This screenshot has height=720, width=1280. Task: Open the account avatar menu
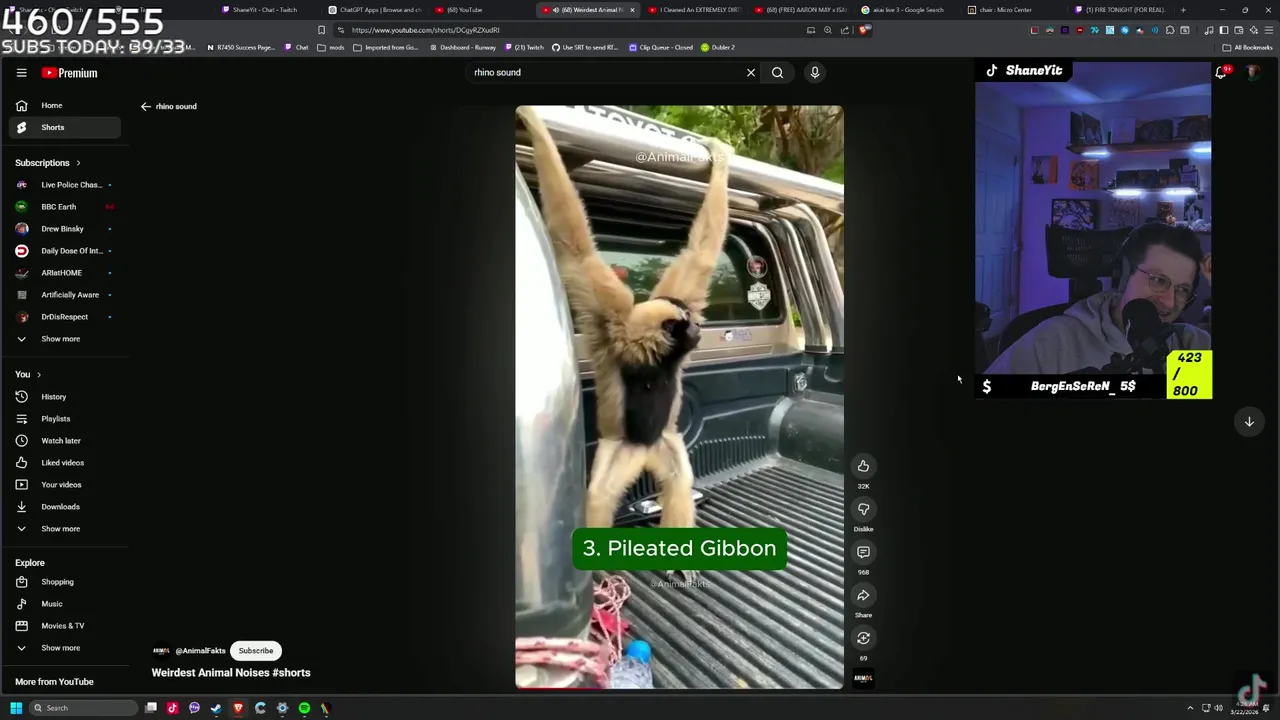[x=1253, y=73]
